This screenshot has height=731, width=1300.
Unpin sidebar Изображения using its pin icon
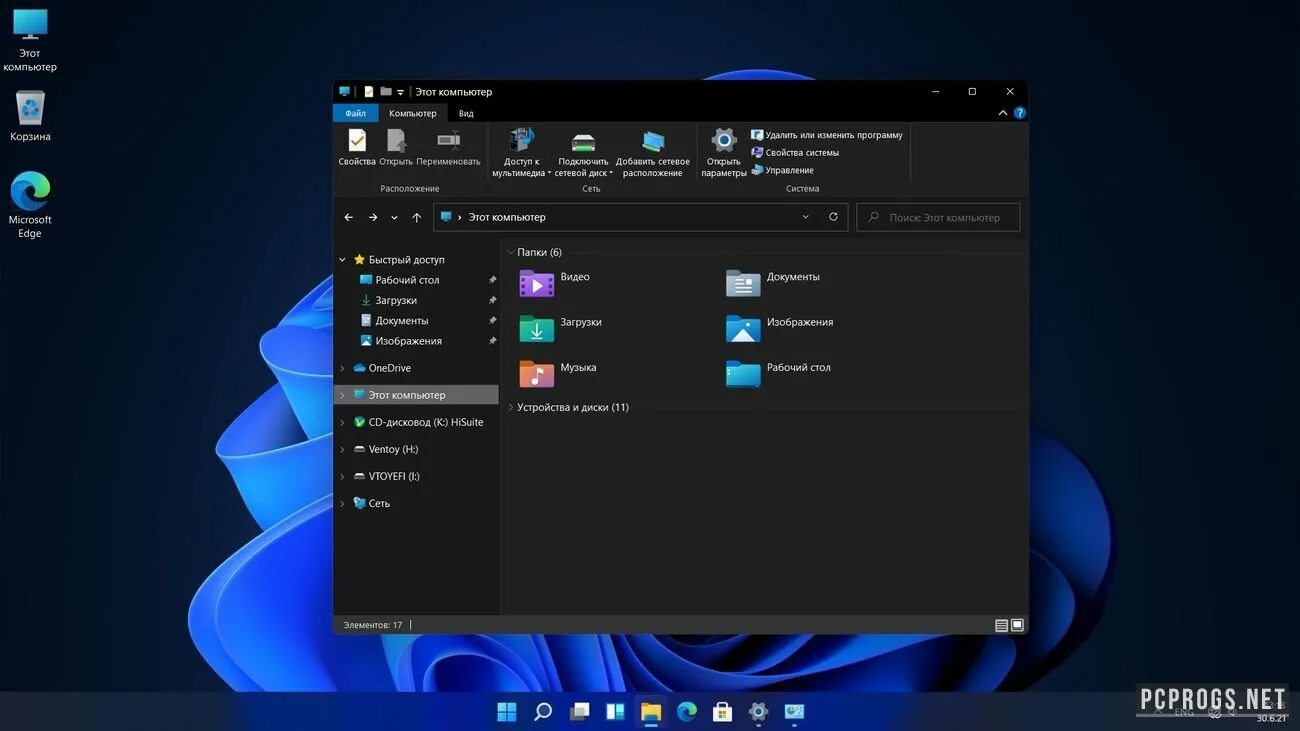(492, 341)
